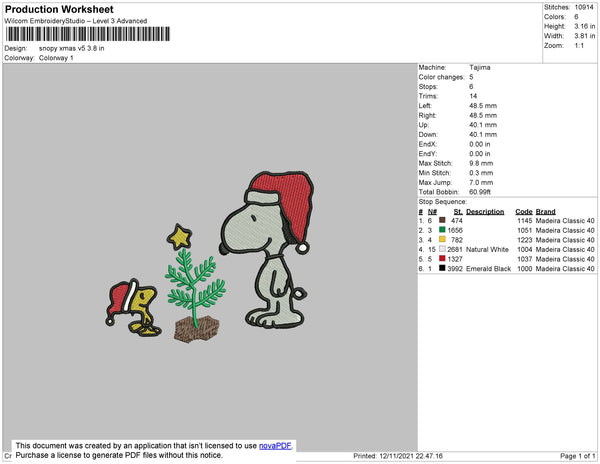Select the green color swatch, code 1051
Image resolution: width=600 pixels, height=464 pixels.
point(442,230)
